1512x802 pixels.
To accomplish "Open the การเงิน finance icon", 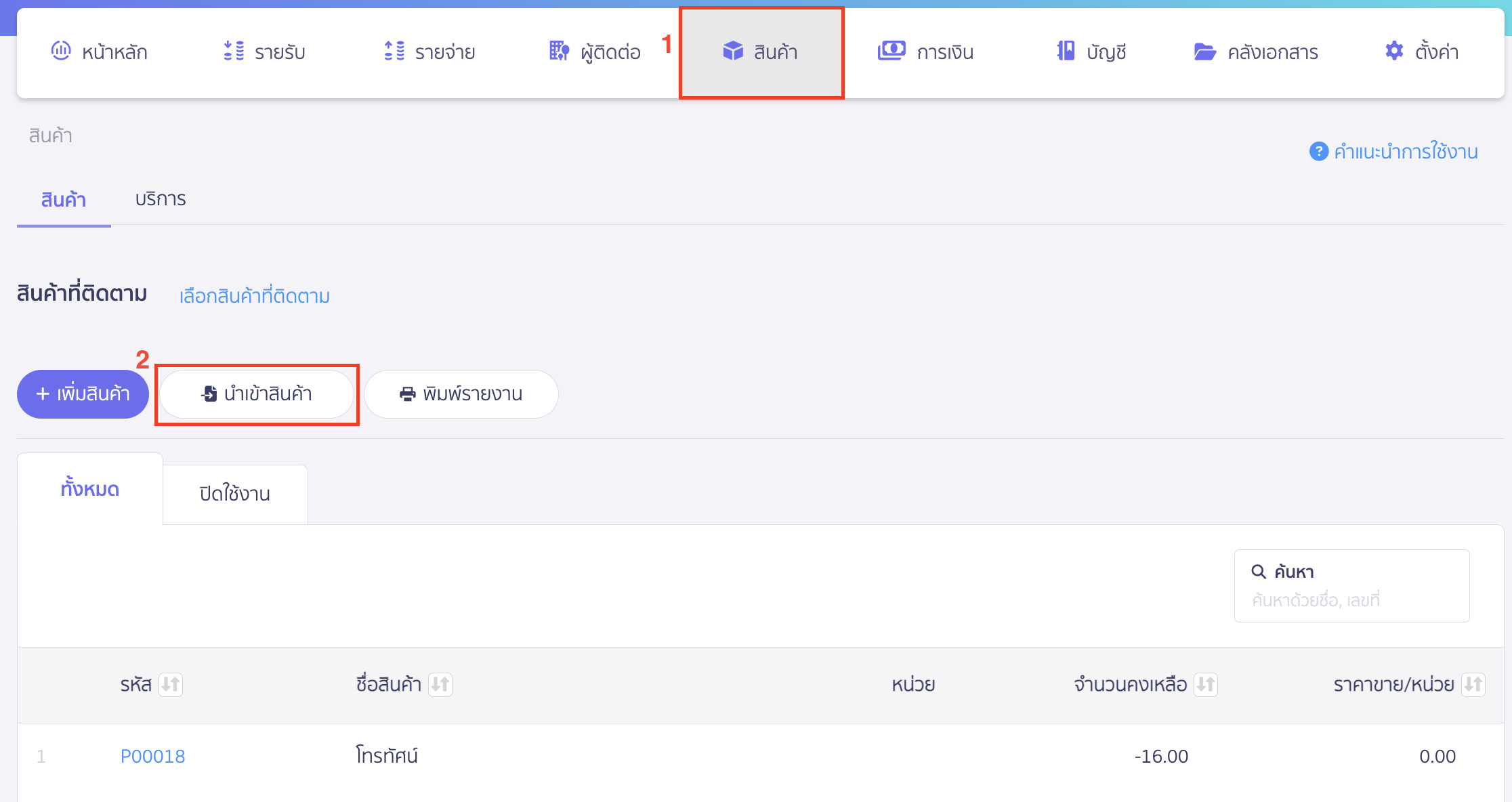I will (x=891, y=49).
